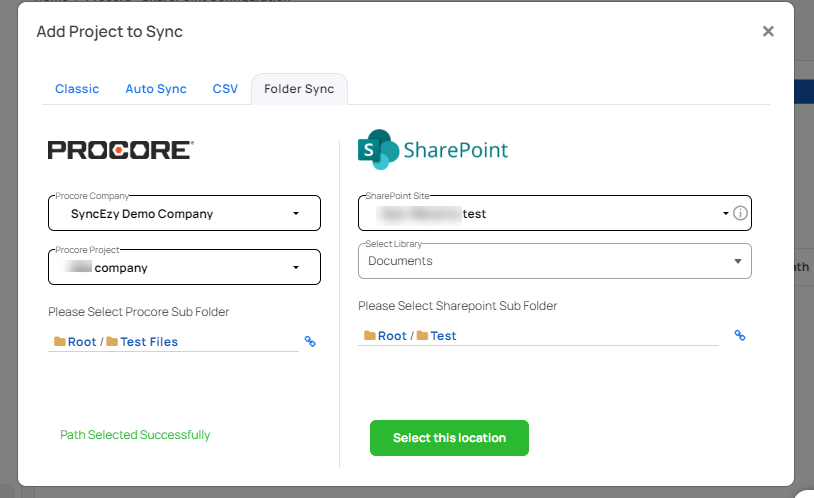Click the SharePoint logo icon
This screenshot has width=814, height=498.
tap(378, 150)
